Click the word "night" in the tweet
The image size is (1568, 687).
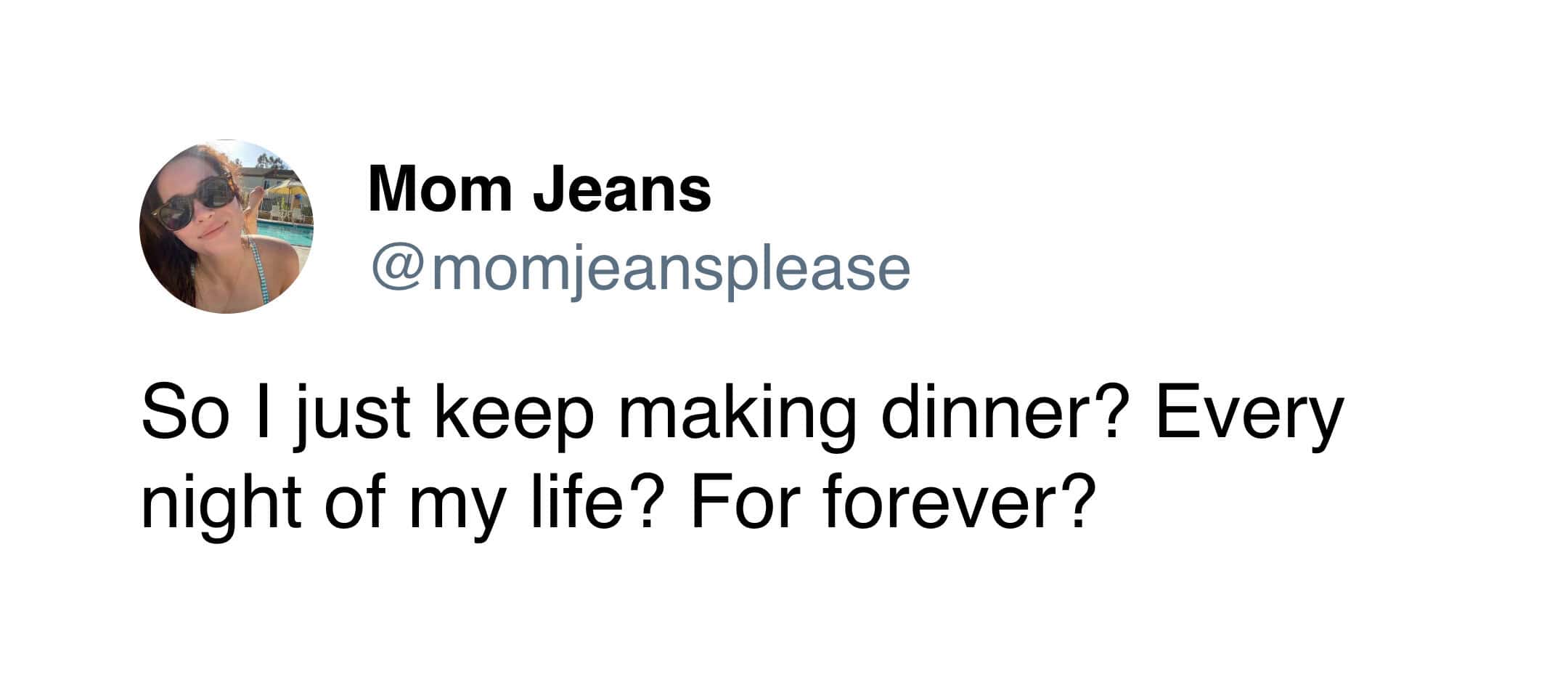(x=221, y=503)
